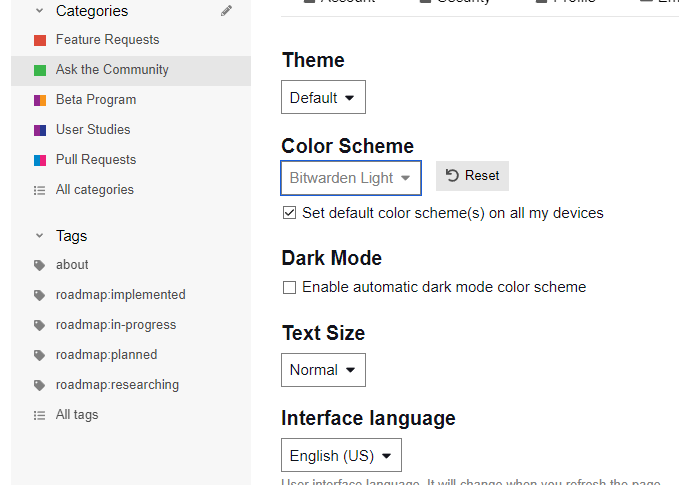Collapse the Tags section
Image resolution: width=679 pixels, height=485 pixels.
(x=39, y=236)
